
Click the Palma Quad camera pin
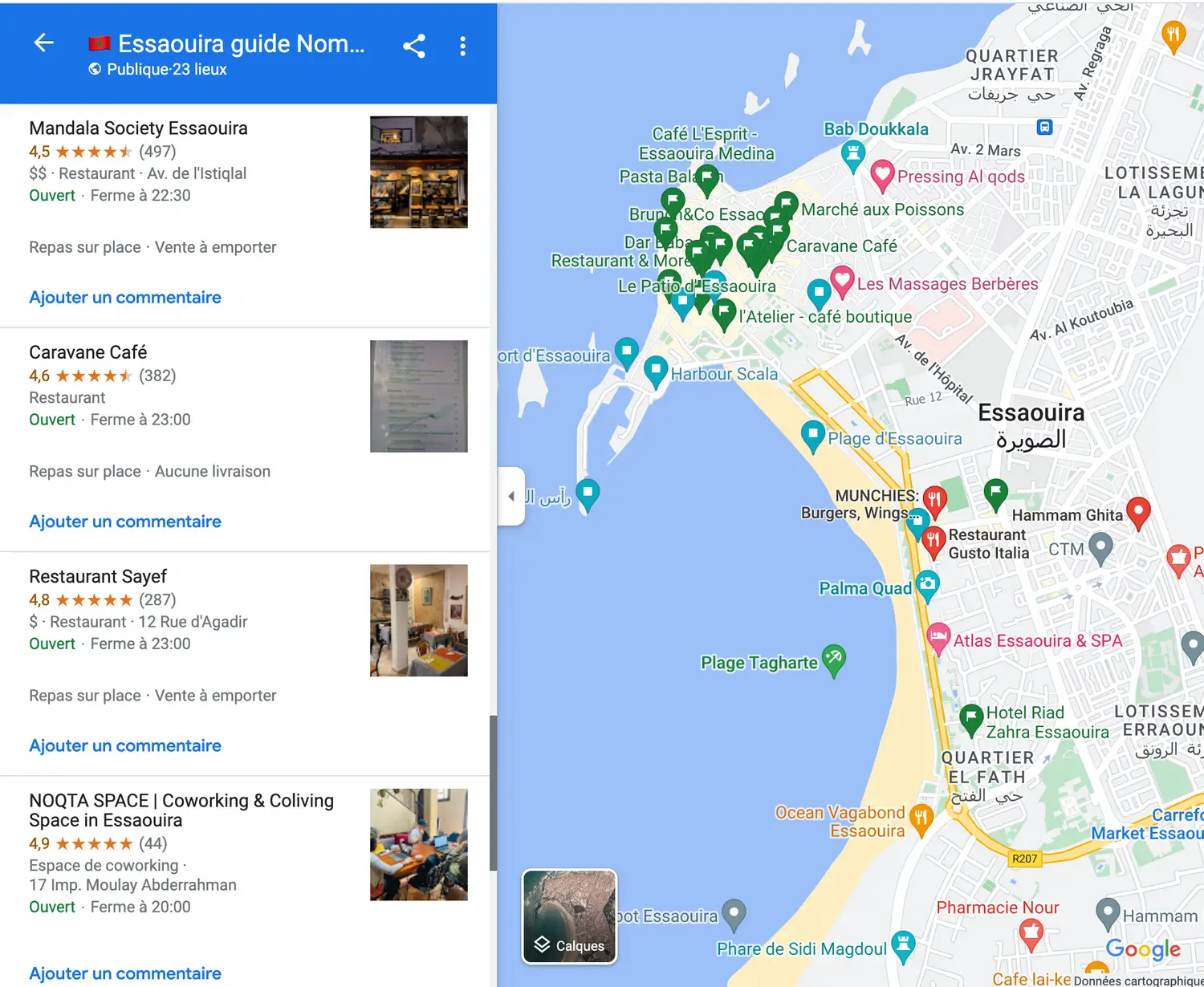pyautogui.click(x=927, y=586)
